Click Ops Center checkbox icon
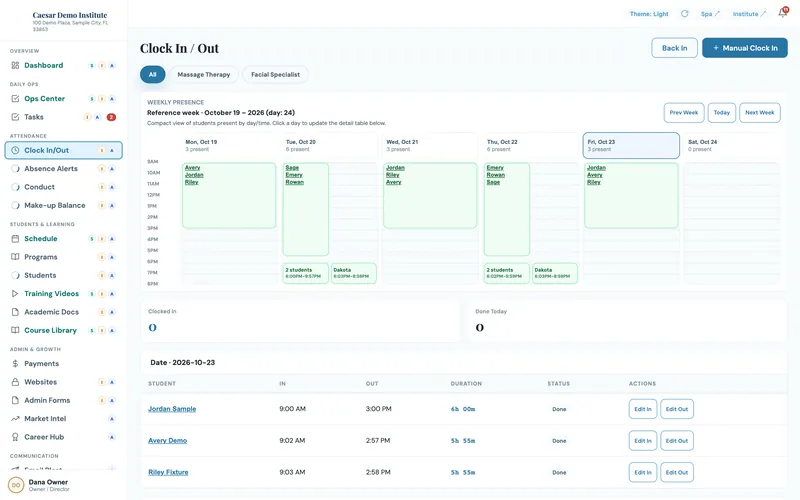The height and width of the screenshot is (500, 800). point(15,98)
